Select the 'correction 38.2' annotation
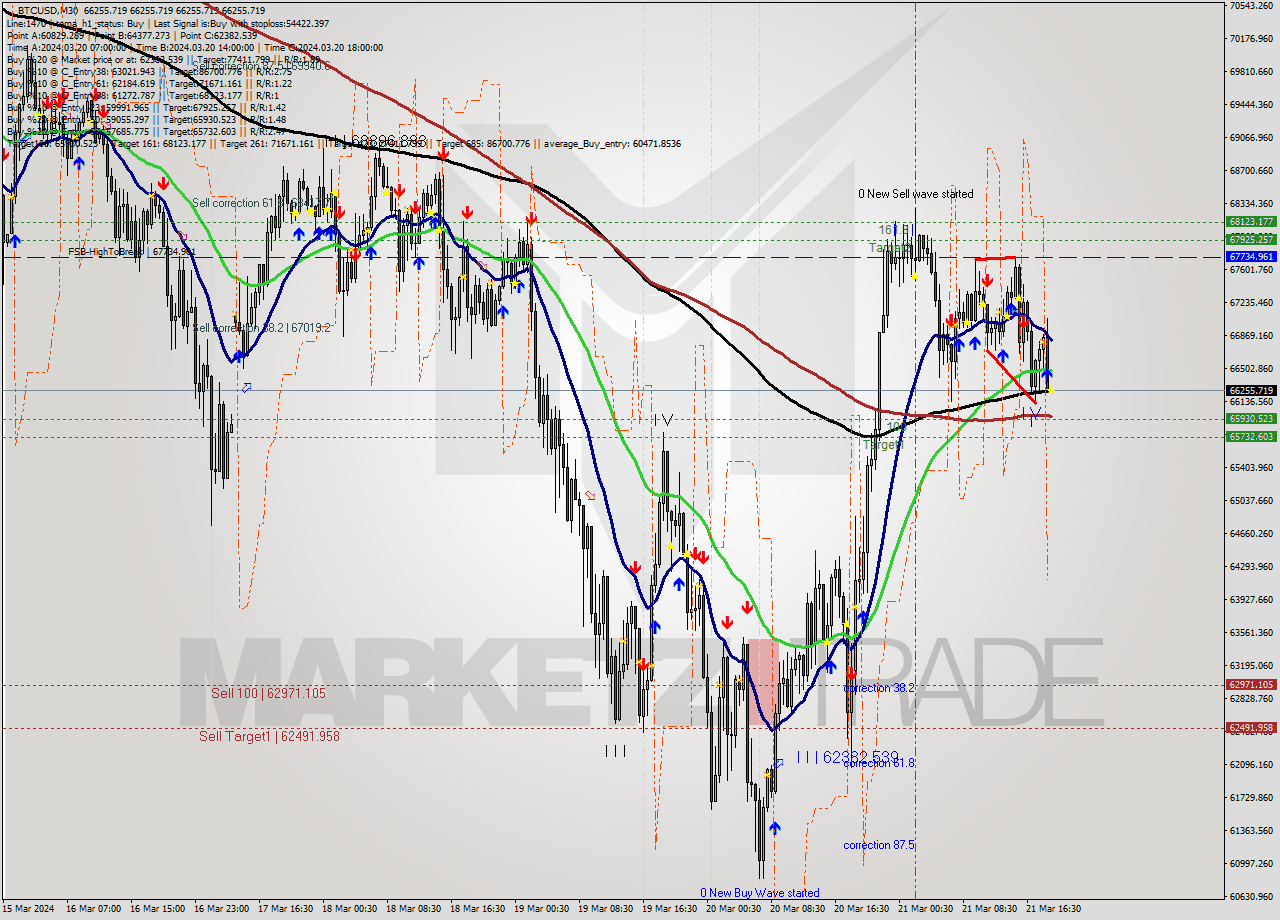The height and width of the screenshot is (920, 1280). (879, 688)
